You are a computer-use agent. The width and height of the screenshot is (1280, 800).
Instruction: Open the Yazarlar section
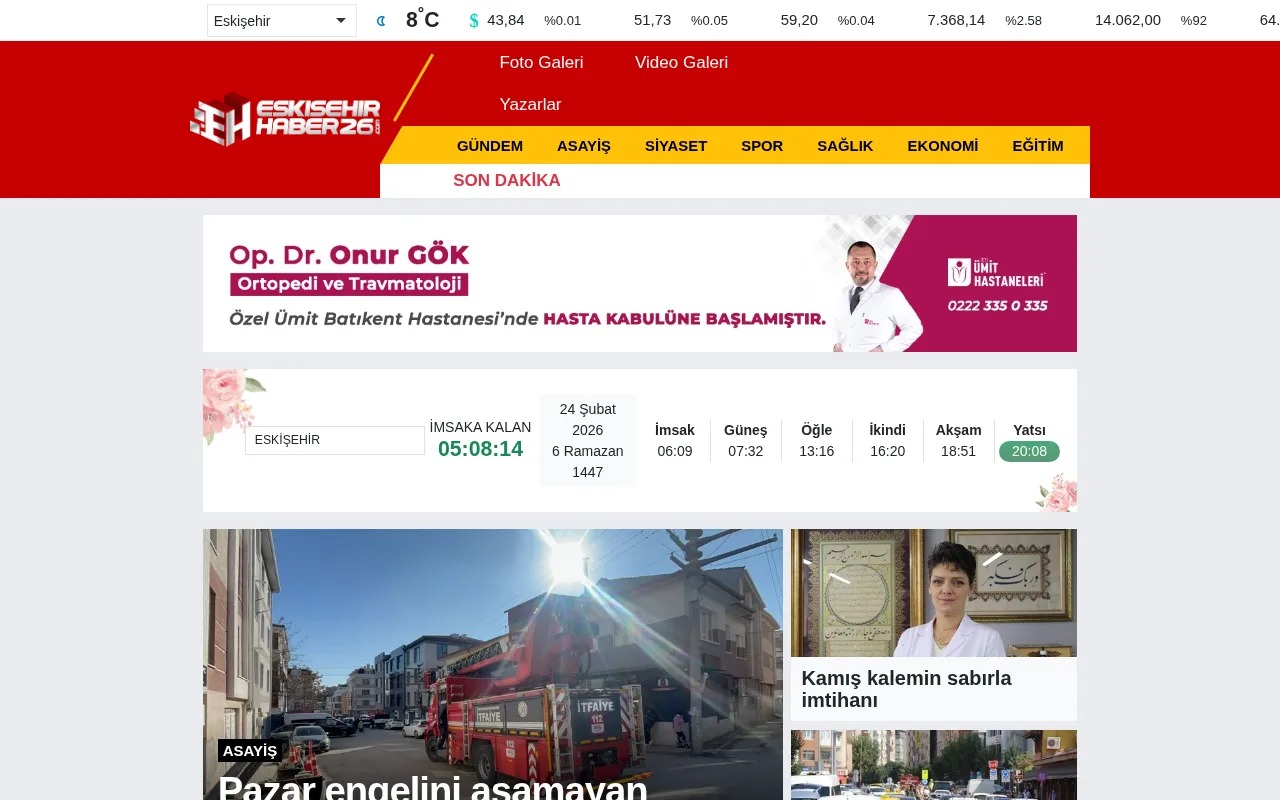[530, 104]
